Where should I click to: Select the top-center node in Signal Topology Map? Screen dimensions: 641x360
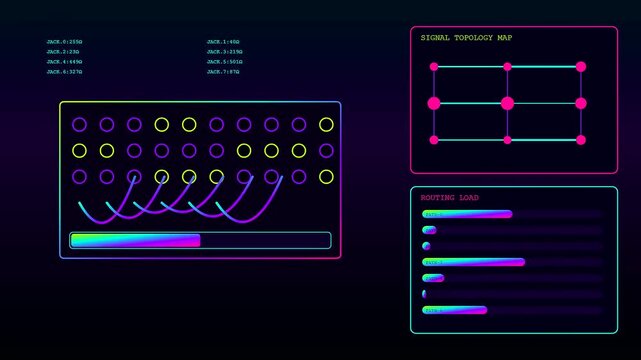click(507, 67)
